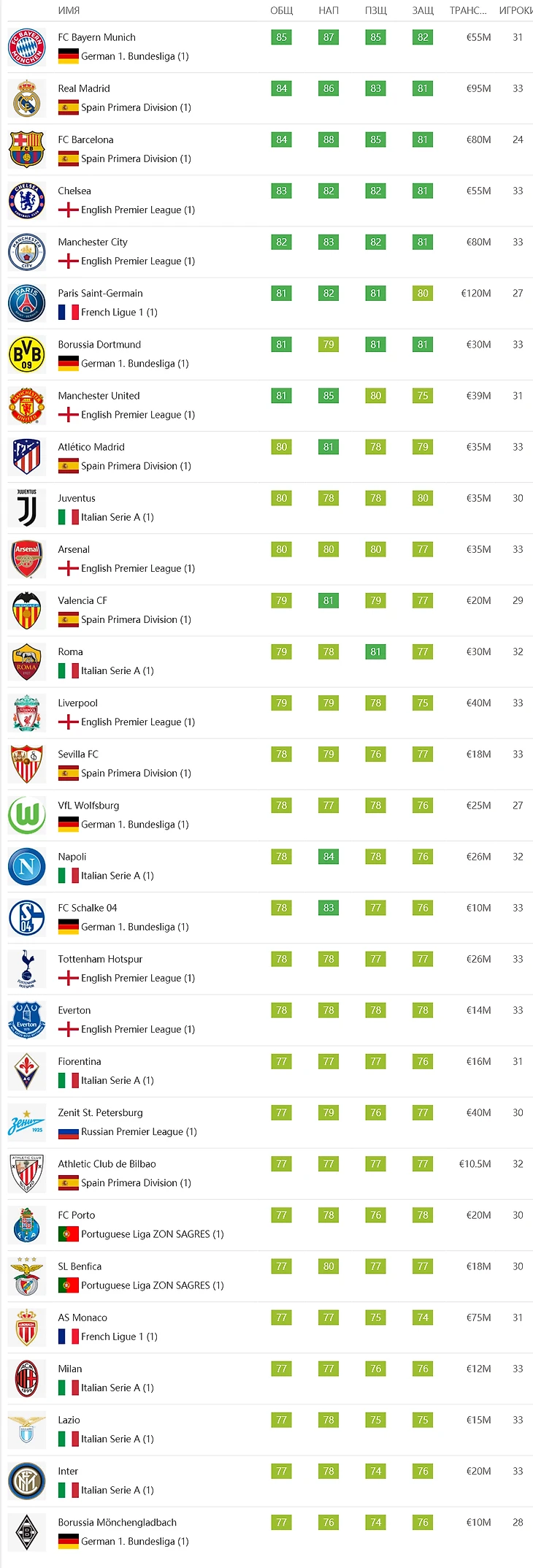533x1568 pixels.
Task: Open the Manchester City team link
Action: tap(93, 242)
